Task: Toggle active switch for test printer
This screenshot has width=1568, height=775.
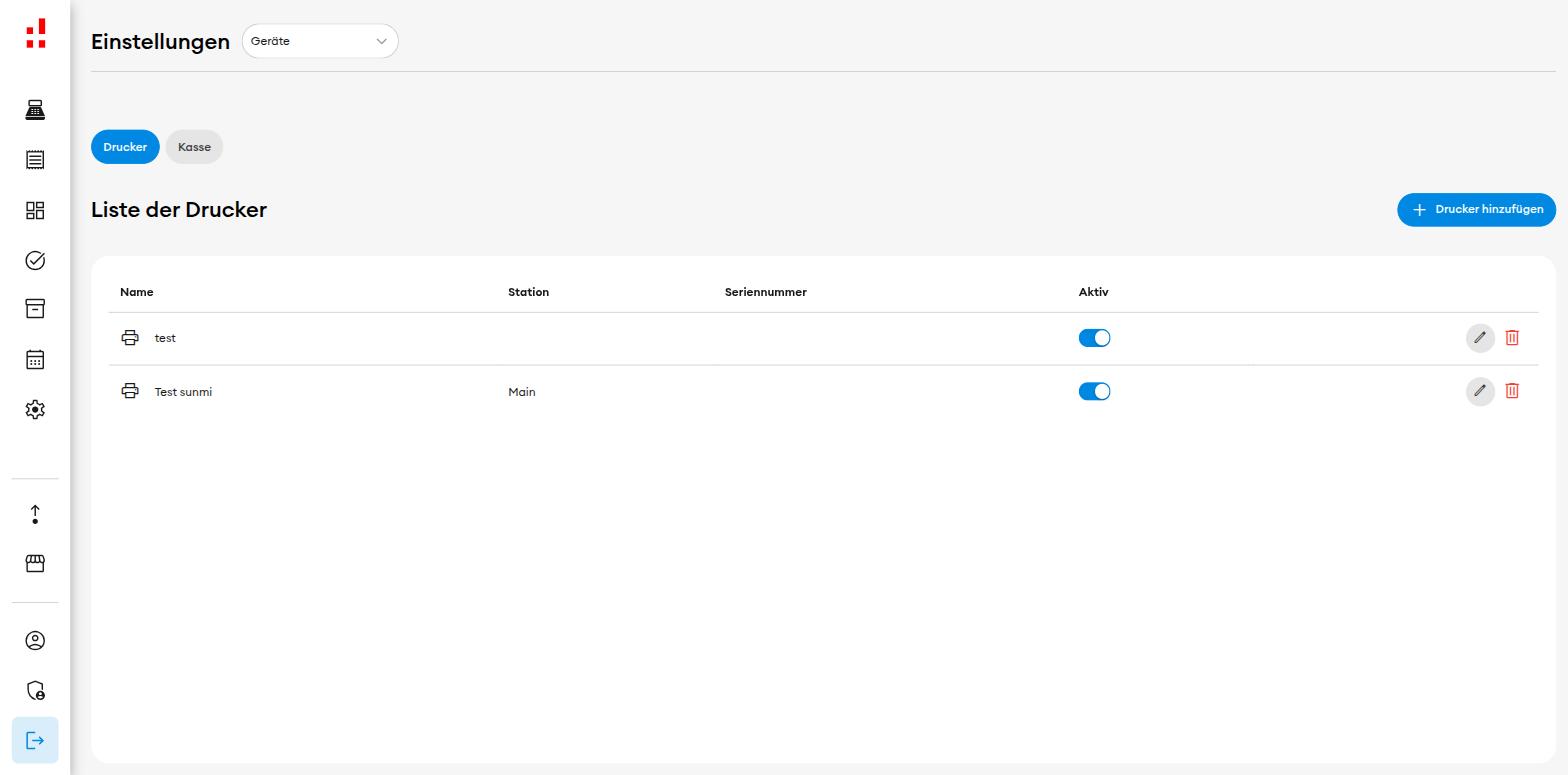Action: [x=1095, y=338]
